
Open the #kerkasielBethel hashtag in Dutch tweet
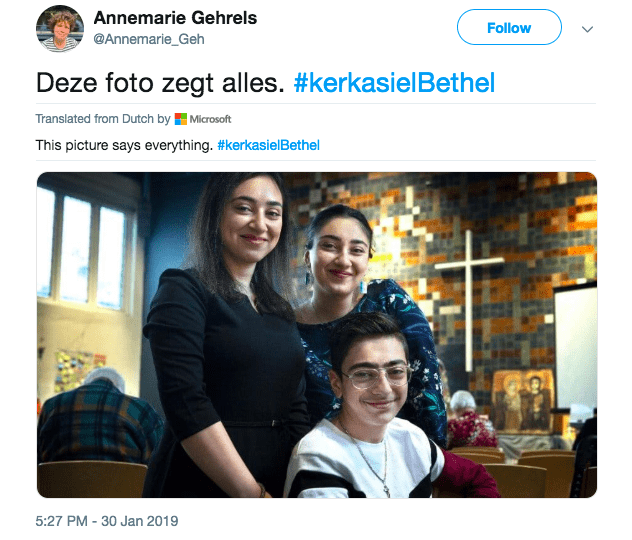click(394, 83)
